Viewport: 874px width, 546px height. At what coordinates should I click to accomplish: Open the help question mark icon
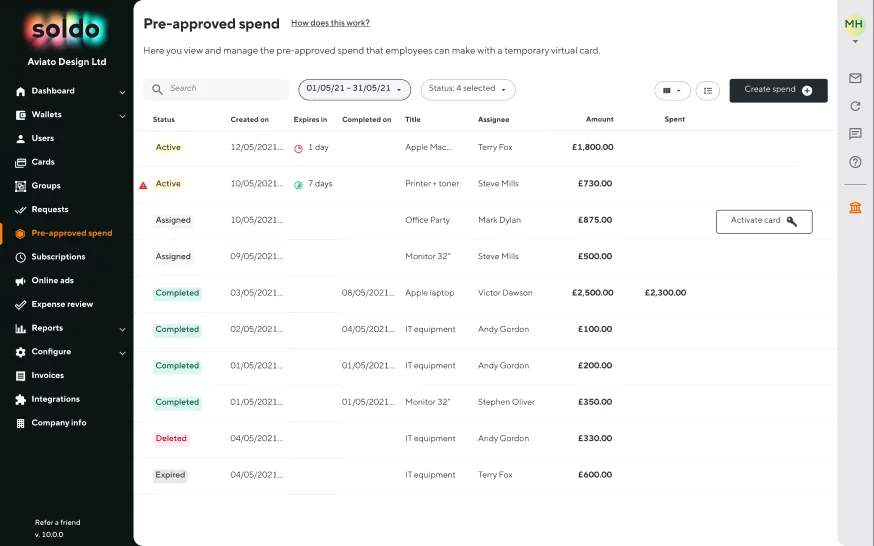click(x=855, y=162)
